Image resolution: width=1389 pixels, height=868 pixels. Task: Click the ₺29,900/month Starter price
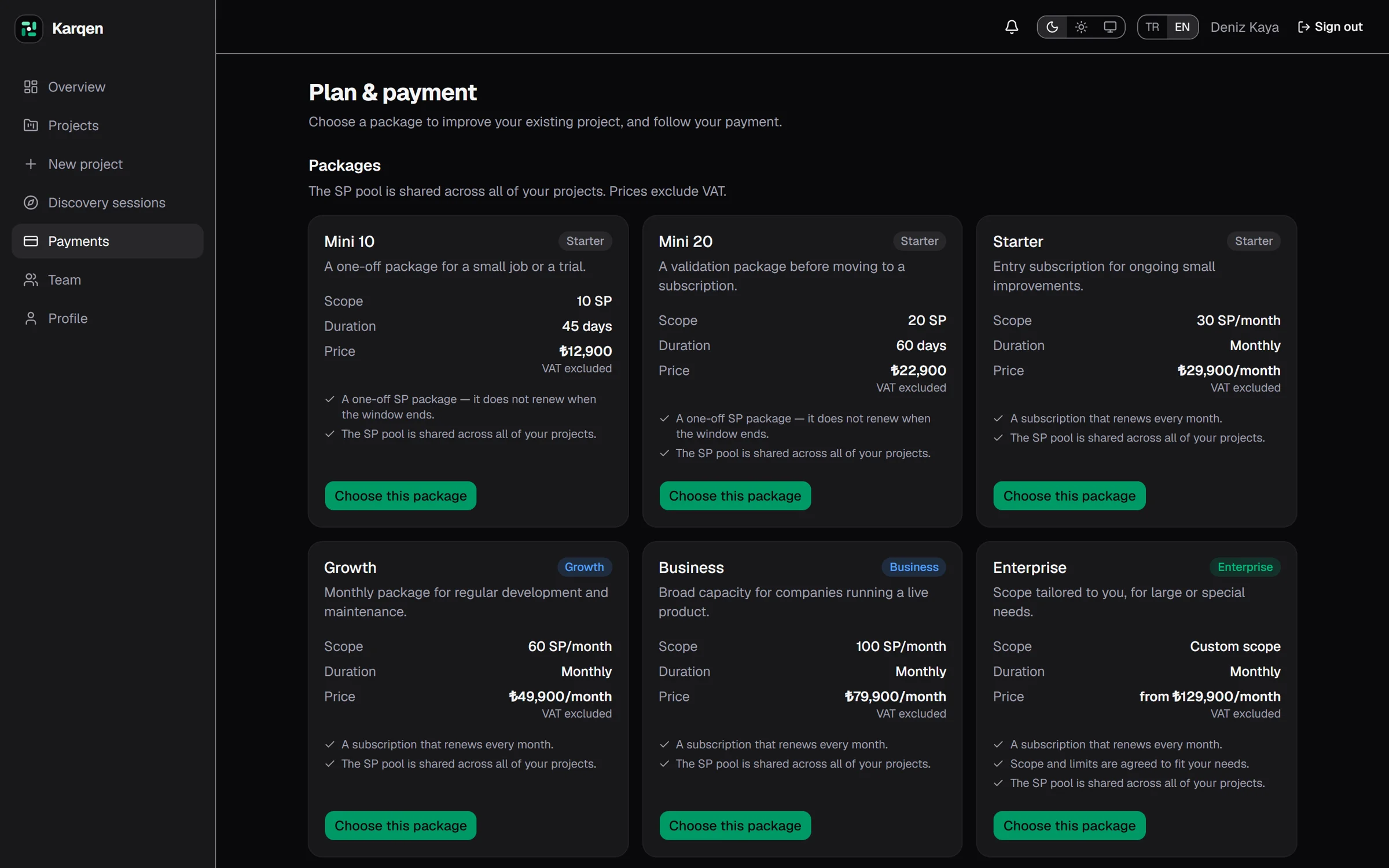pos(1229,370)
